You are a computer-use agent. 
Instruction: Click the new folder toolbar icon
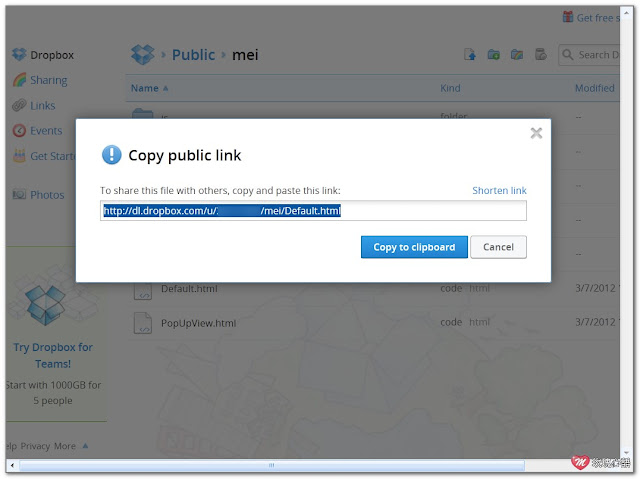click(x=493, y=54)
